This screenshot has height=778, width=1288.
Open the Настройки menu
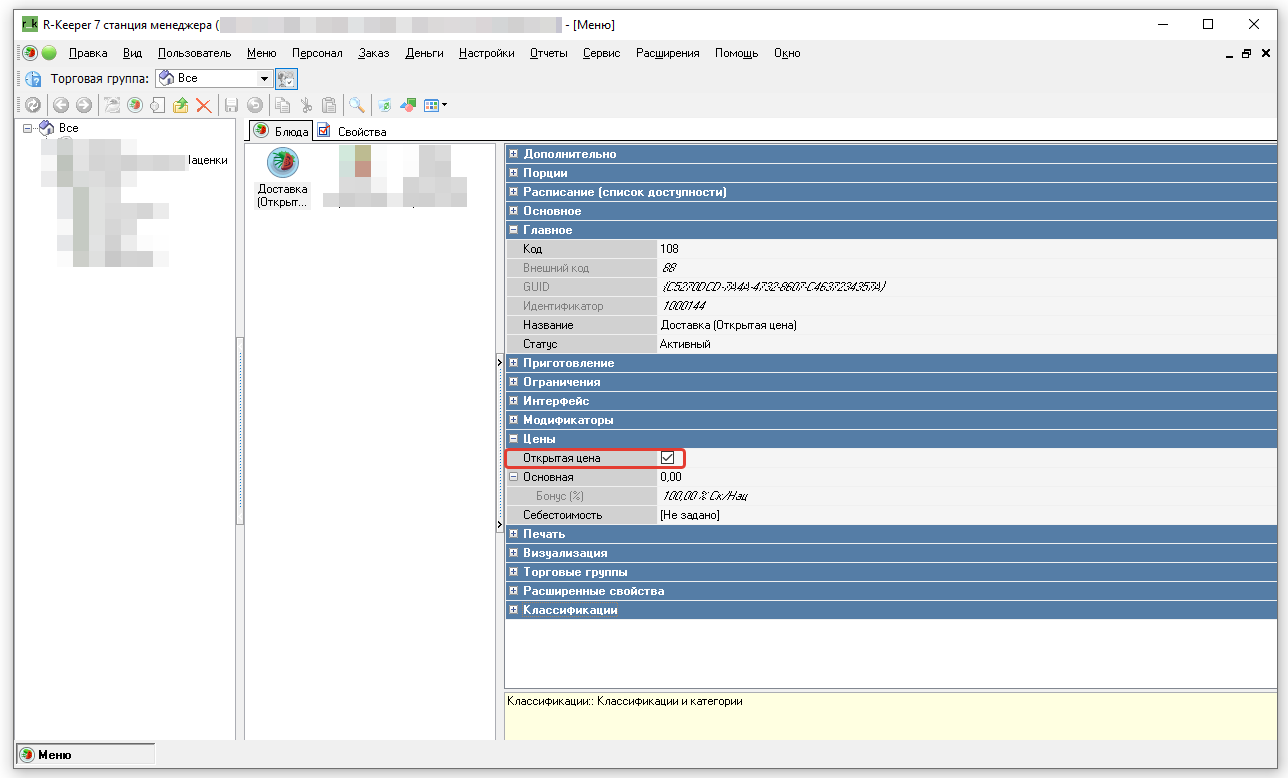click(x=487, y=53)
